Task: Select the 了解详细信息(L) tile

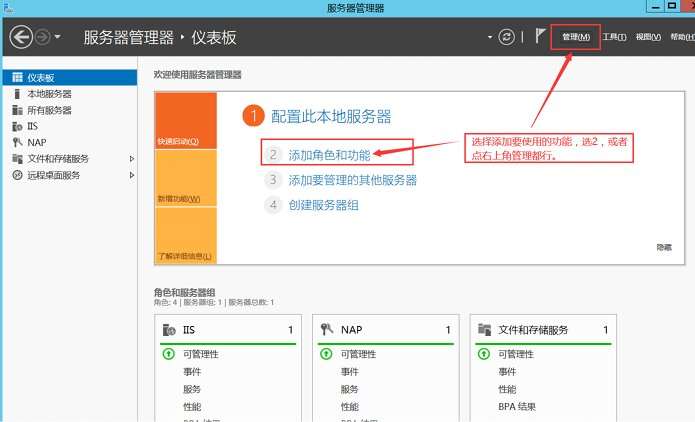Action: [186, 235]
